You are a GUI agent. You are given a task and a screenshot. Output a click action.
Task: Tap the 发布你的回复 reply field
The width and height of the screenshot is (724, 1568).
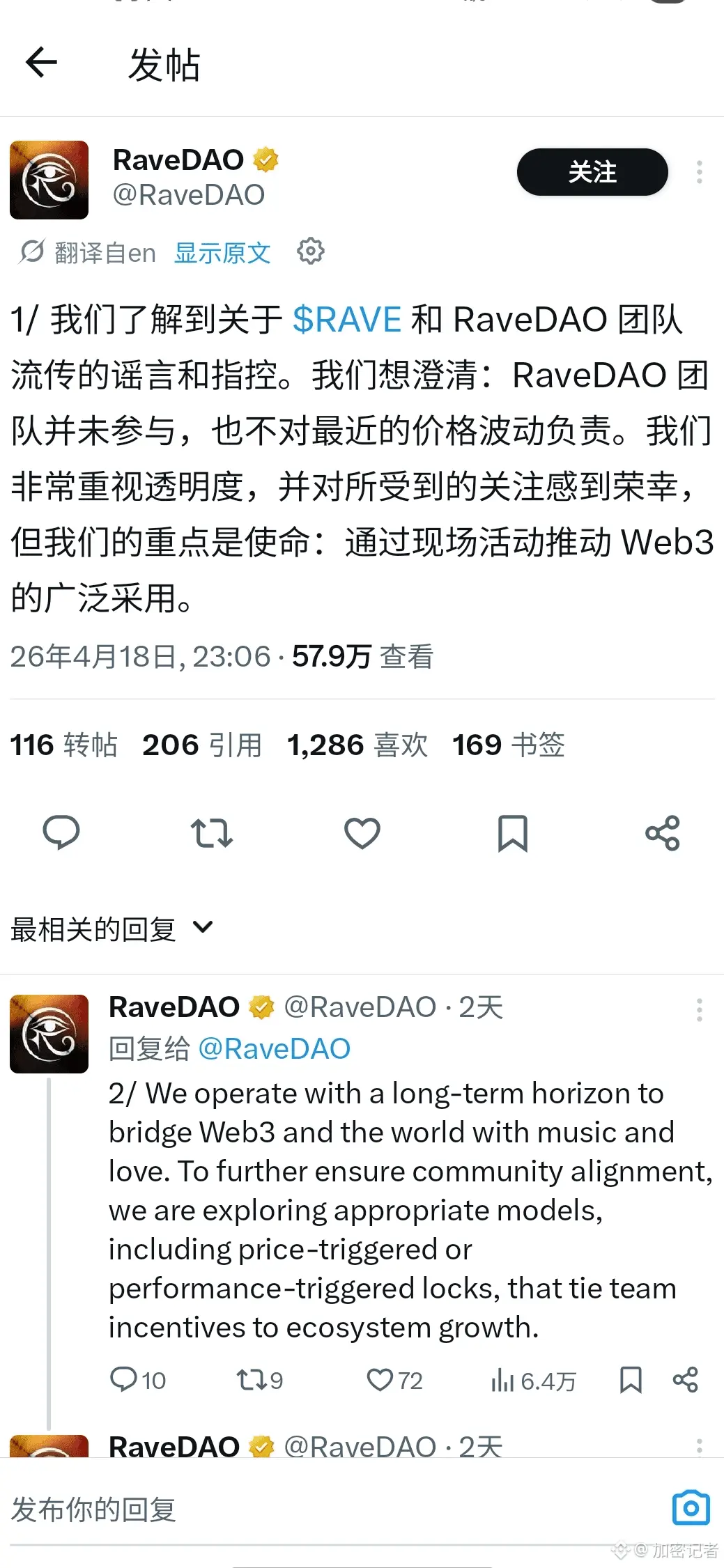click(x=334, y=1509)
